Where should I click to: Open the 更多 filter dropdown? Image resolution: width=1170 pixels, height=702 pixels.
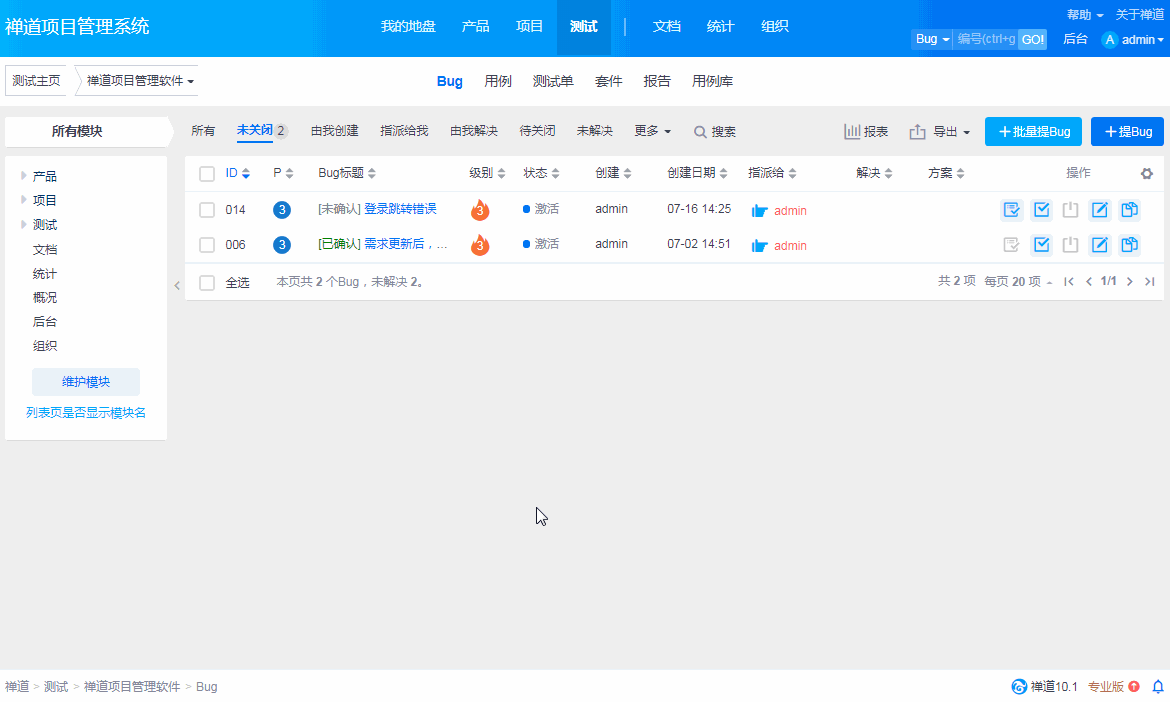point(652,131)
